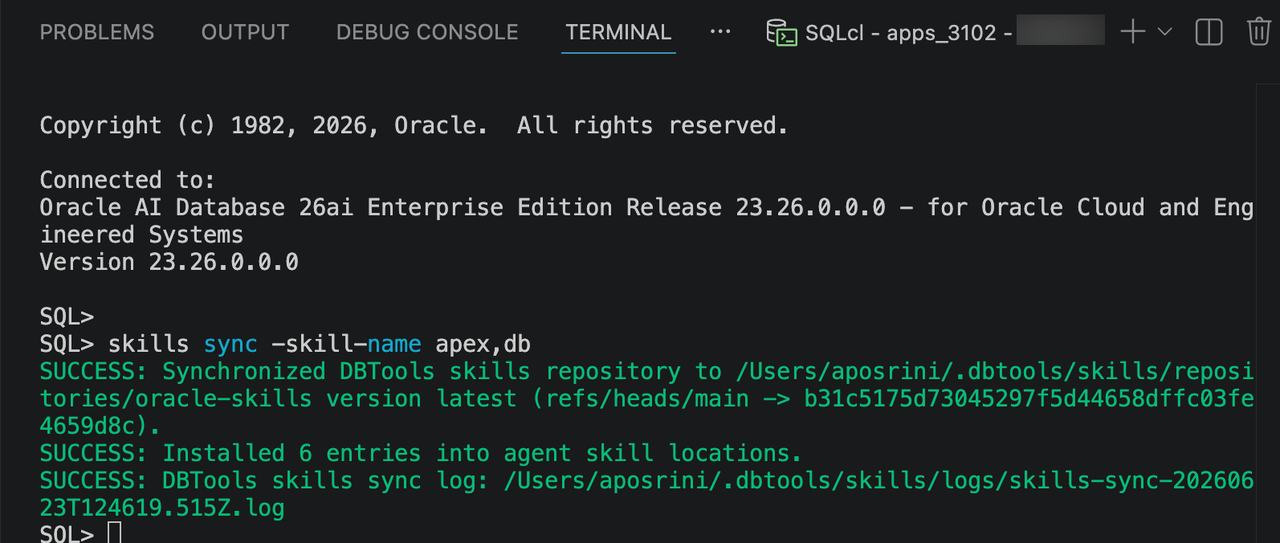The width and height of the screenshot is (1280, 543).
Task: Split the terminal with the split icon
Action: (x=1209, y=32)
